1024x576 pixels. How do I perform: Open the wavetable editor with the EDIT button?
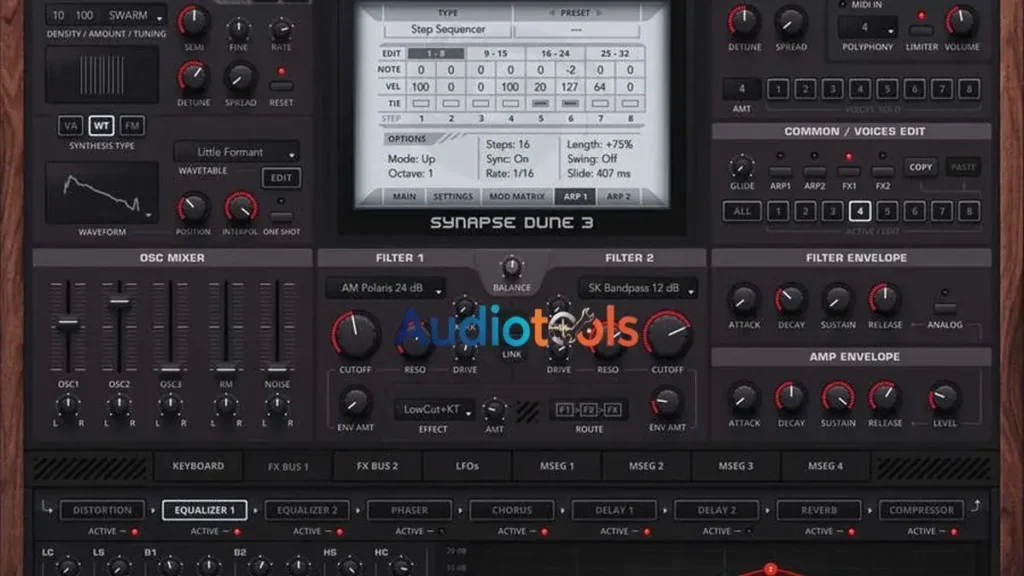[x=280, y=177]
